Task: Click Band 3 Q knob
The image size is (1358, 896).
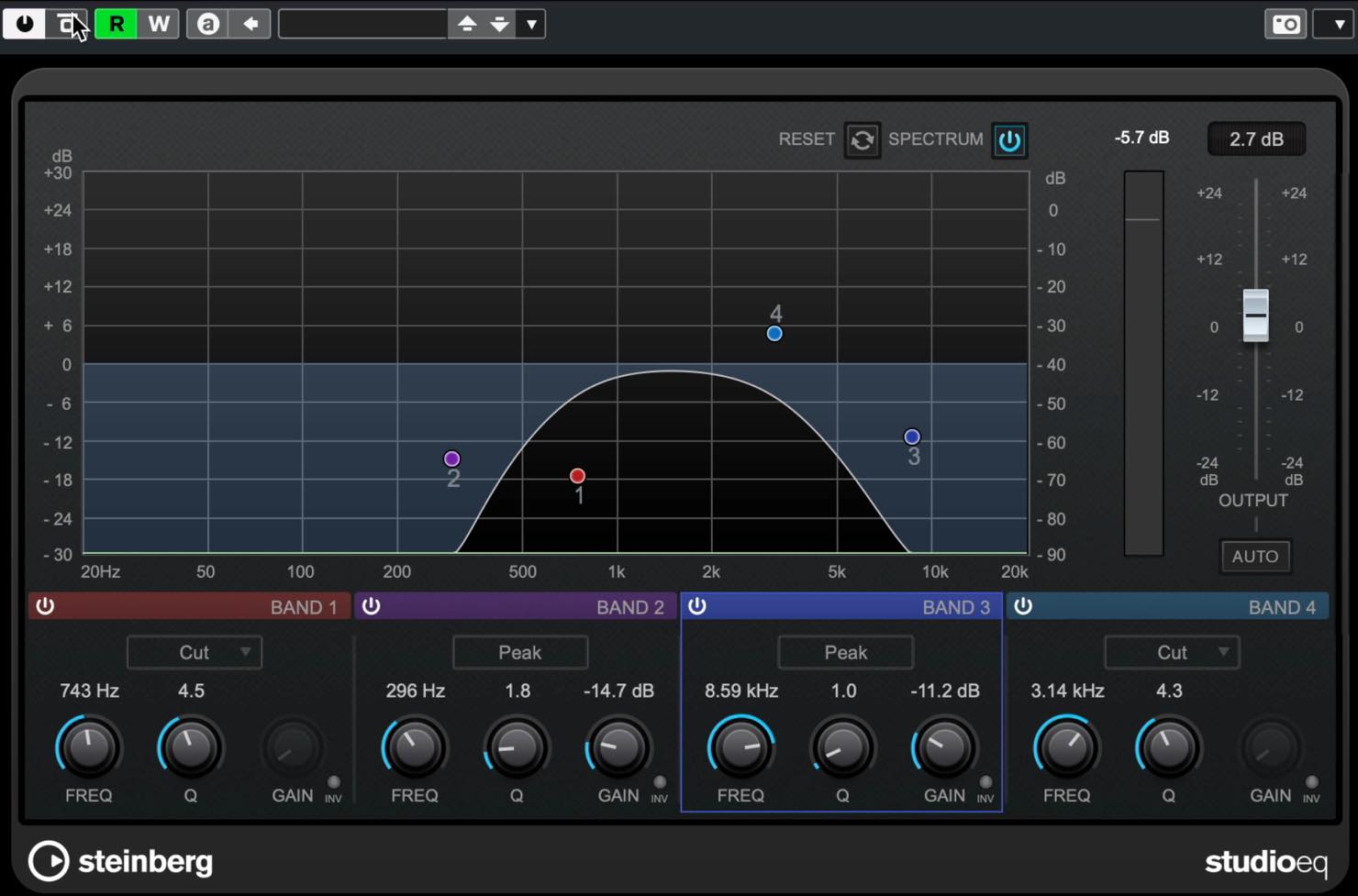Action: coord(842,747)
